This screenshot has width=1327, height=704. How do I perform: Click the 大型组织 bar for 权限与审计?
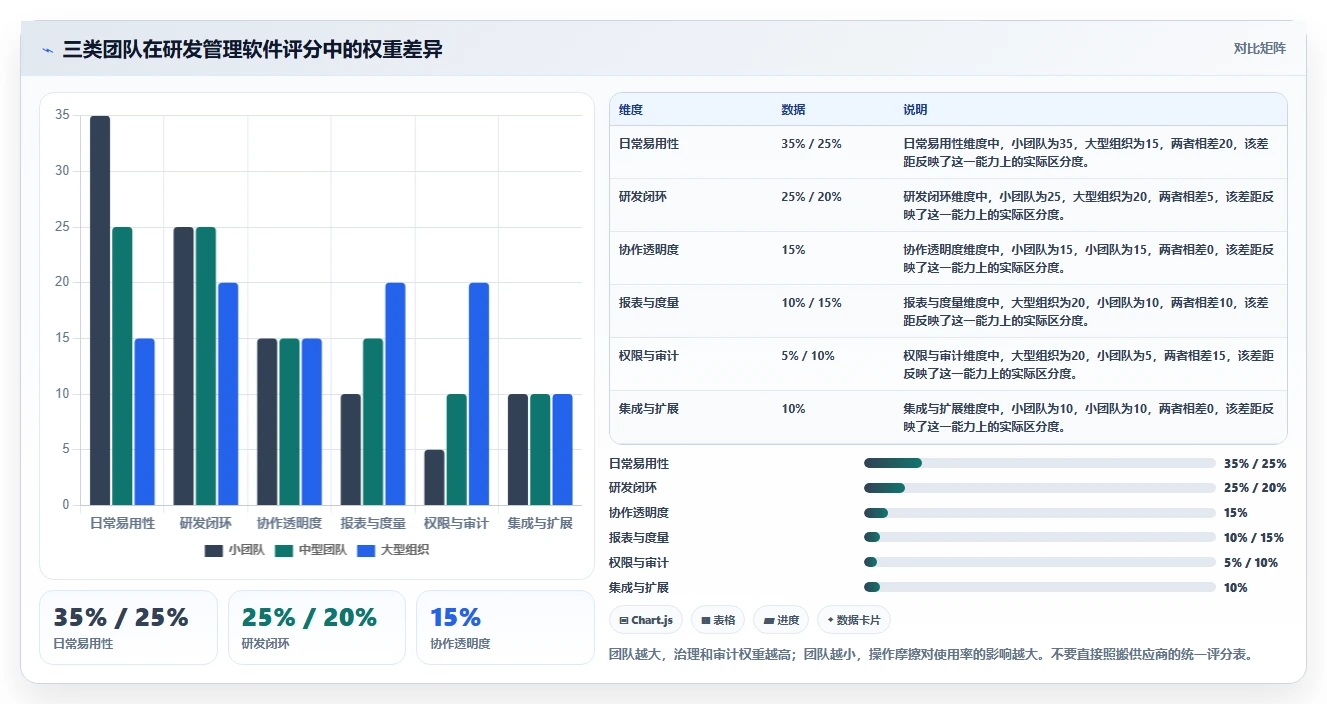coord(479,394)
